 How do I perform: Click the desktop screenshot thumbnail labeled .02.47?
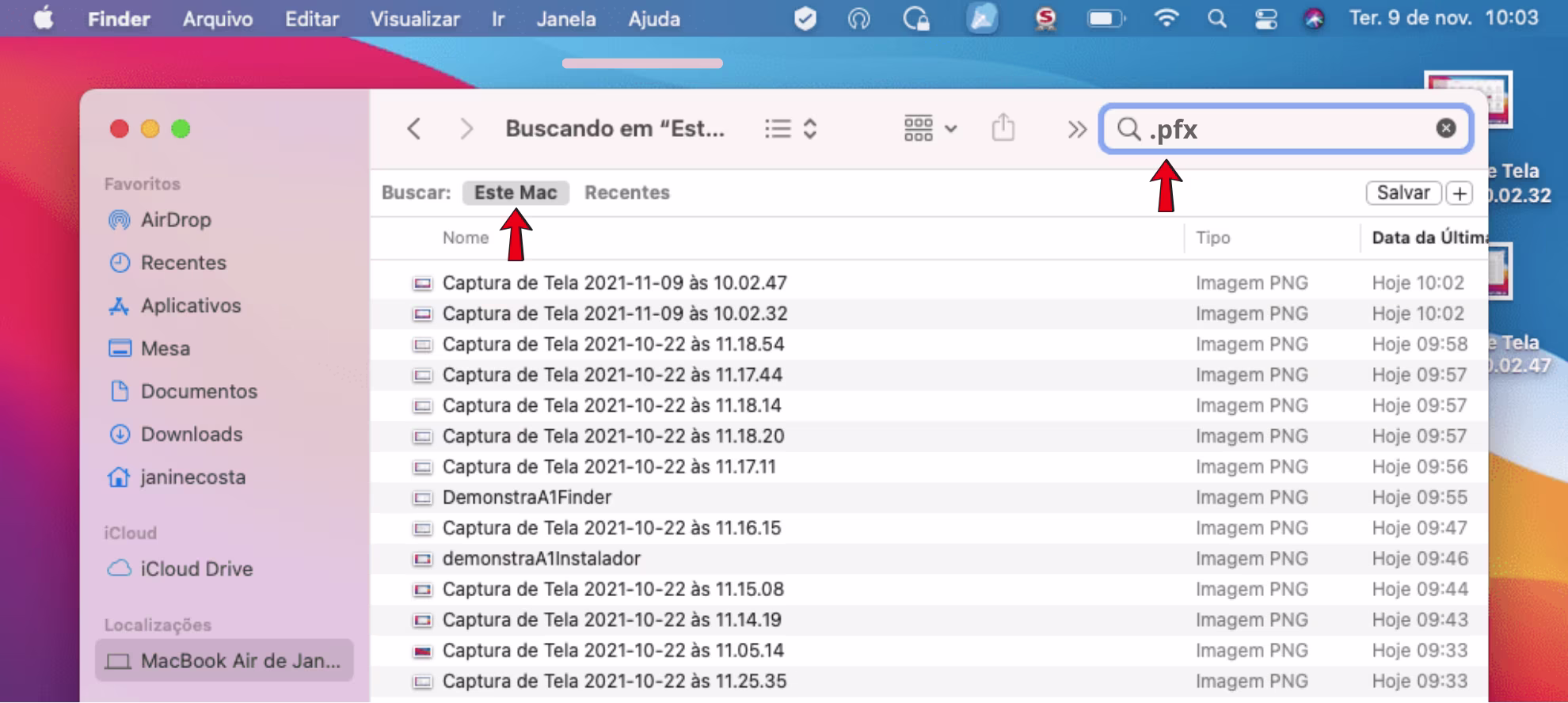pos(1501,272)
